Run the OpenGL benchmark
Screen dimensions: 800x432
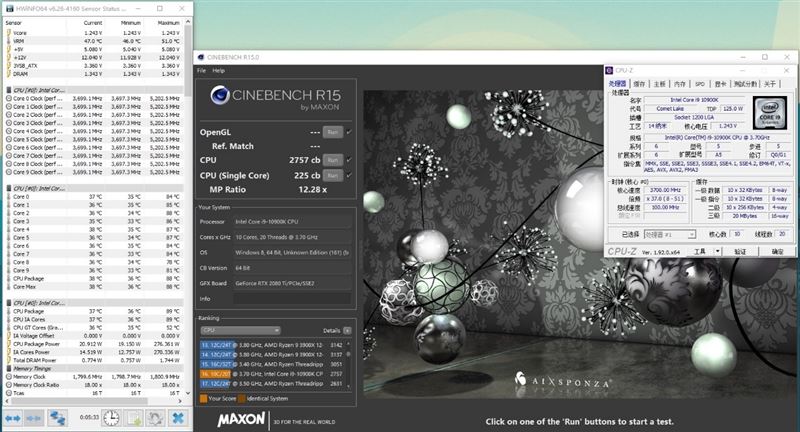point(333,132)
